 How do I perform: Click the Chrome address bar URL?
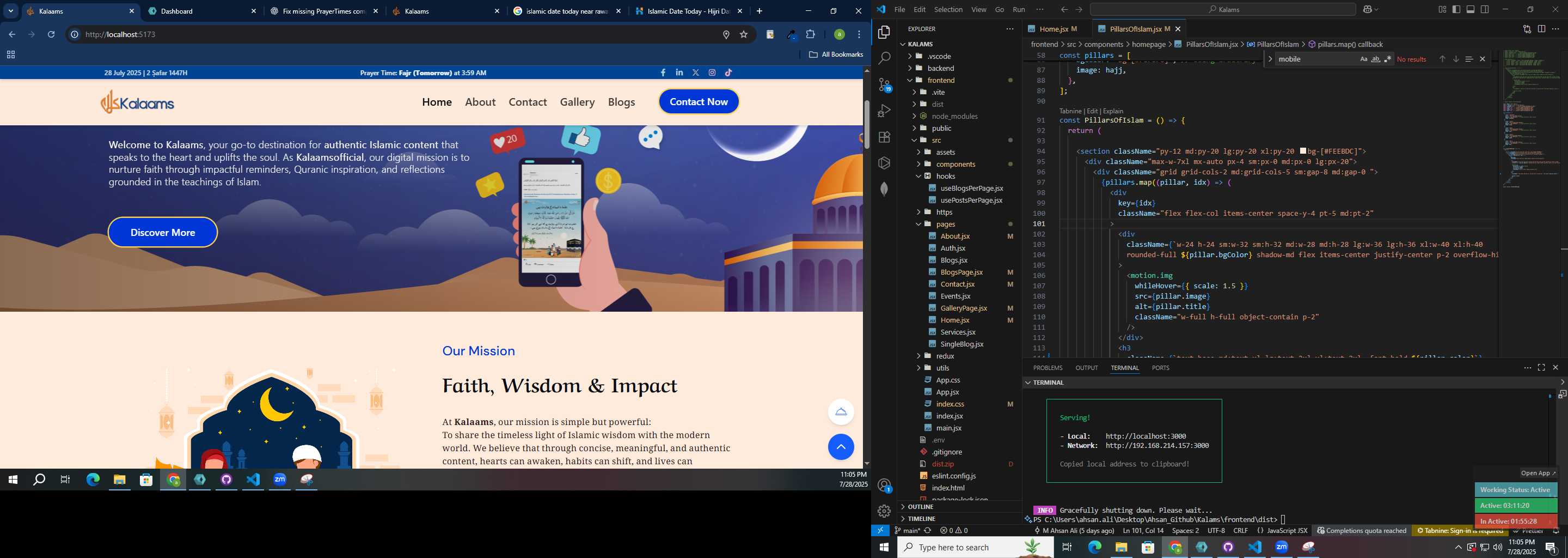[120, 35]
